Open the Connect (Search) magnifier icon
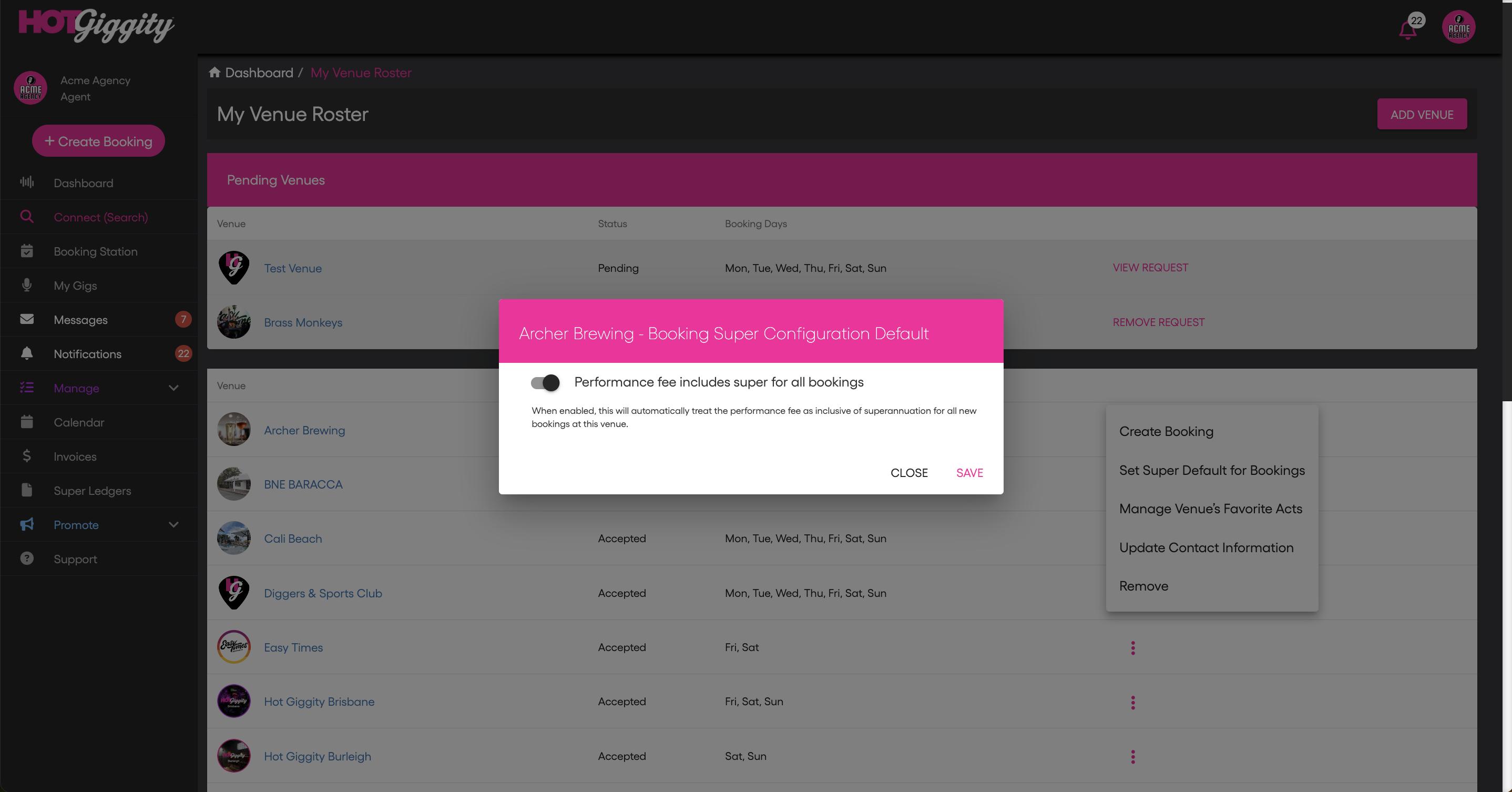This screenshot has height=792, width=1512. pos(26,217)
